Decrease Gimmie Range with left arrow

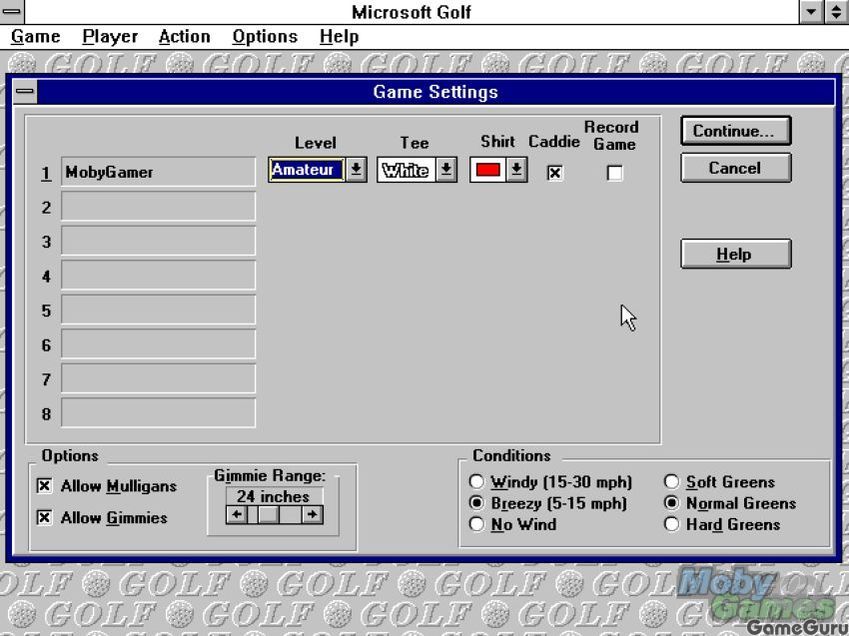(x=237, y=514)
